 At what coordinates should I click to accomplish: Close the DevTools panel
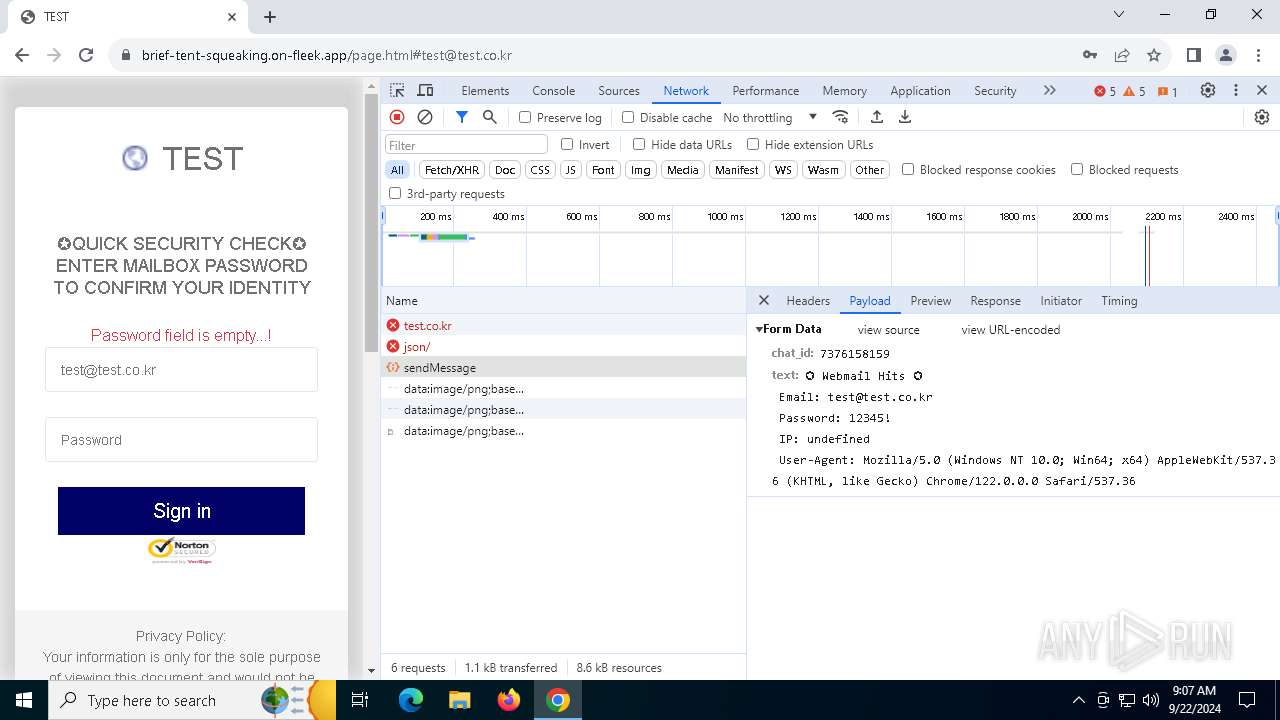(1262, 90)
